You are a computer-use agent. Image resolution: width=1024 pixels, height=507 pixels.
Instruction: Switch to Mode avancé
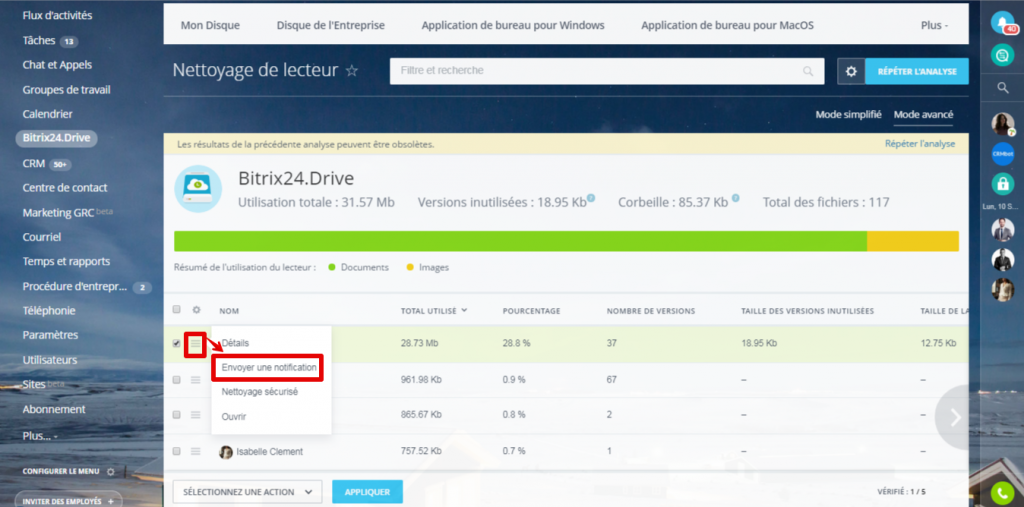[923, 114]
